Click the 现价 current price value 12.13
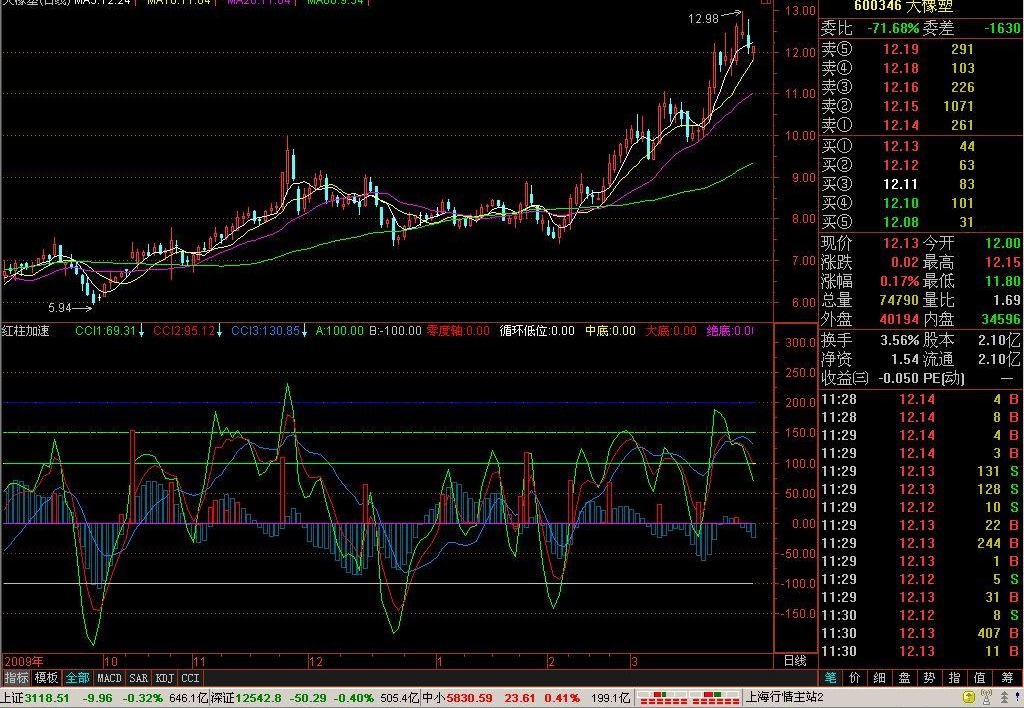1024x708 pixels. click(901, 243)
